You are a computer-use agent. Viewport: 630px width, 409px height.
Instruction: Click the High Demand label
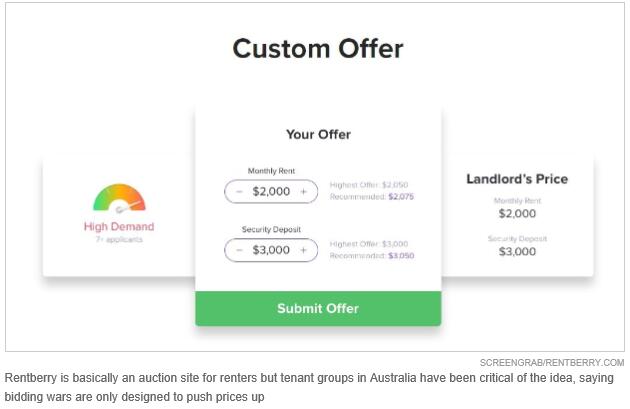point(119,227)
